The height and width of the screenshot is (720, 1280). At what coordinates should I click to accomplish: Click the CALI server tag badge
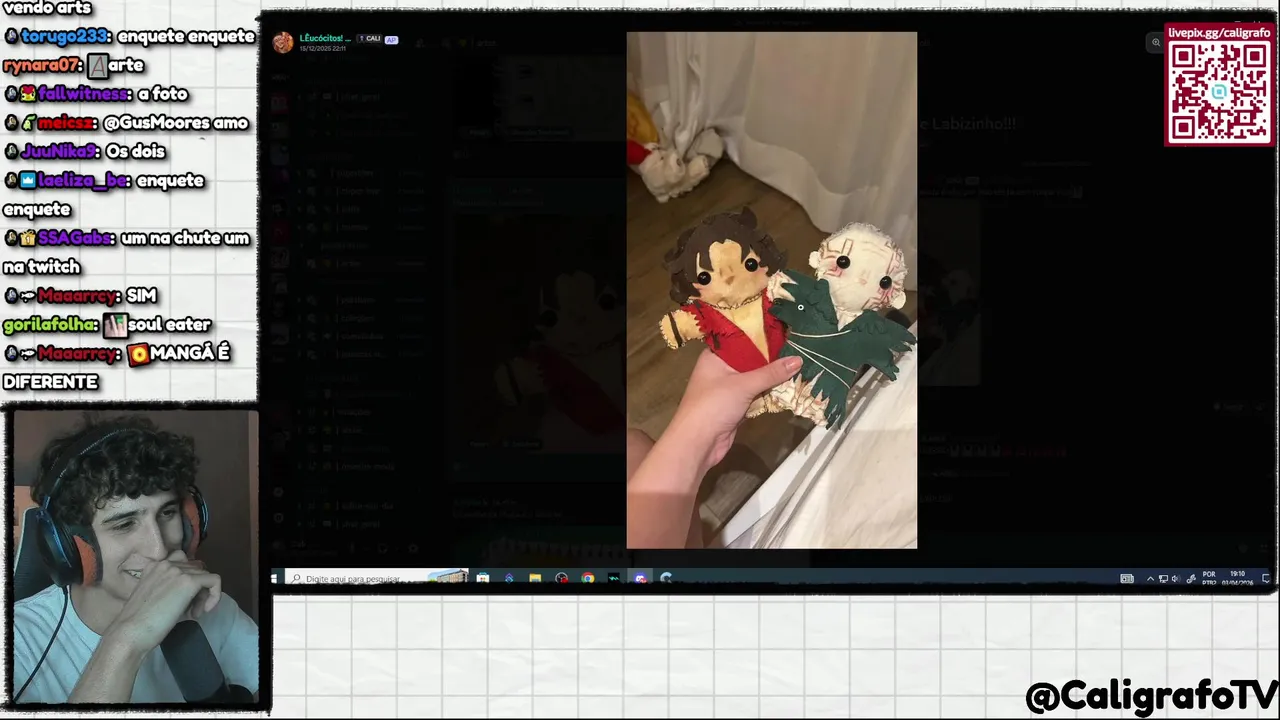coord(371,39)
